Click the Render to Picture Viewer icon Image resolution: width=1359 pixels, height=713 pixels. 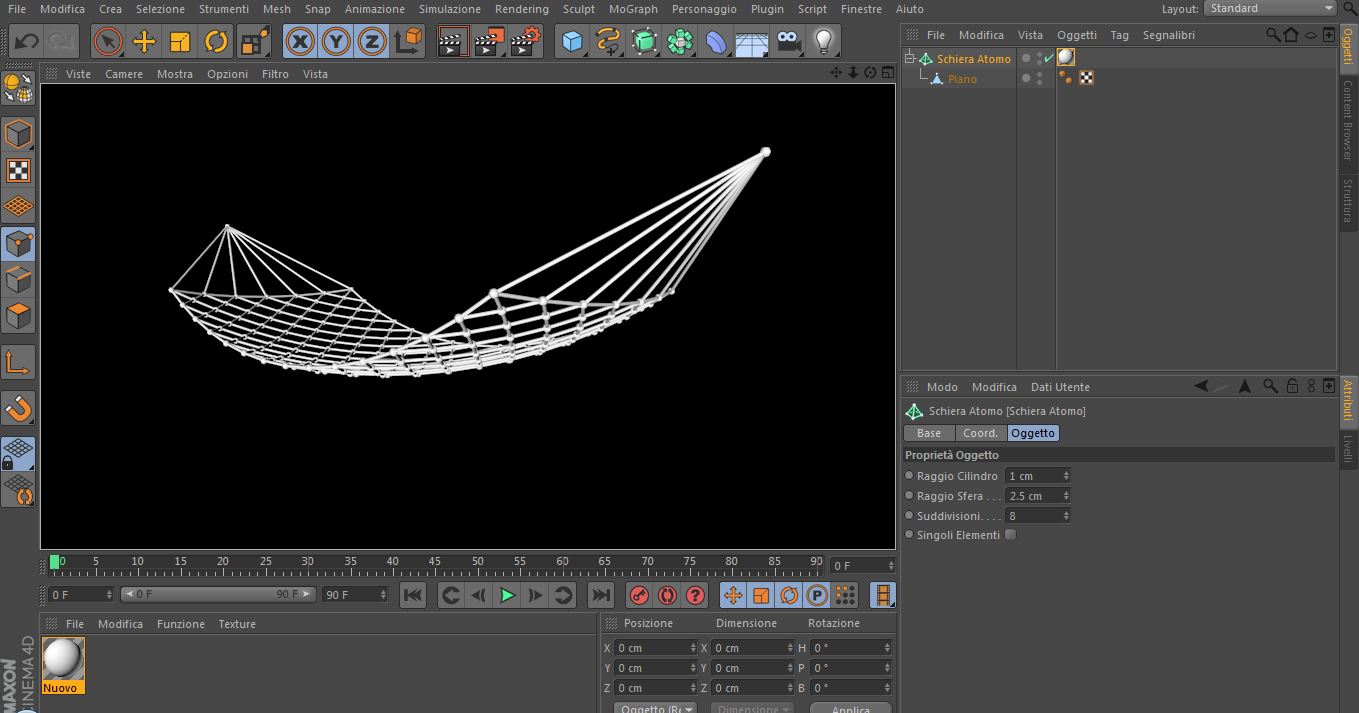click(x=489, y=41)
